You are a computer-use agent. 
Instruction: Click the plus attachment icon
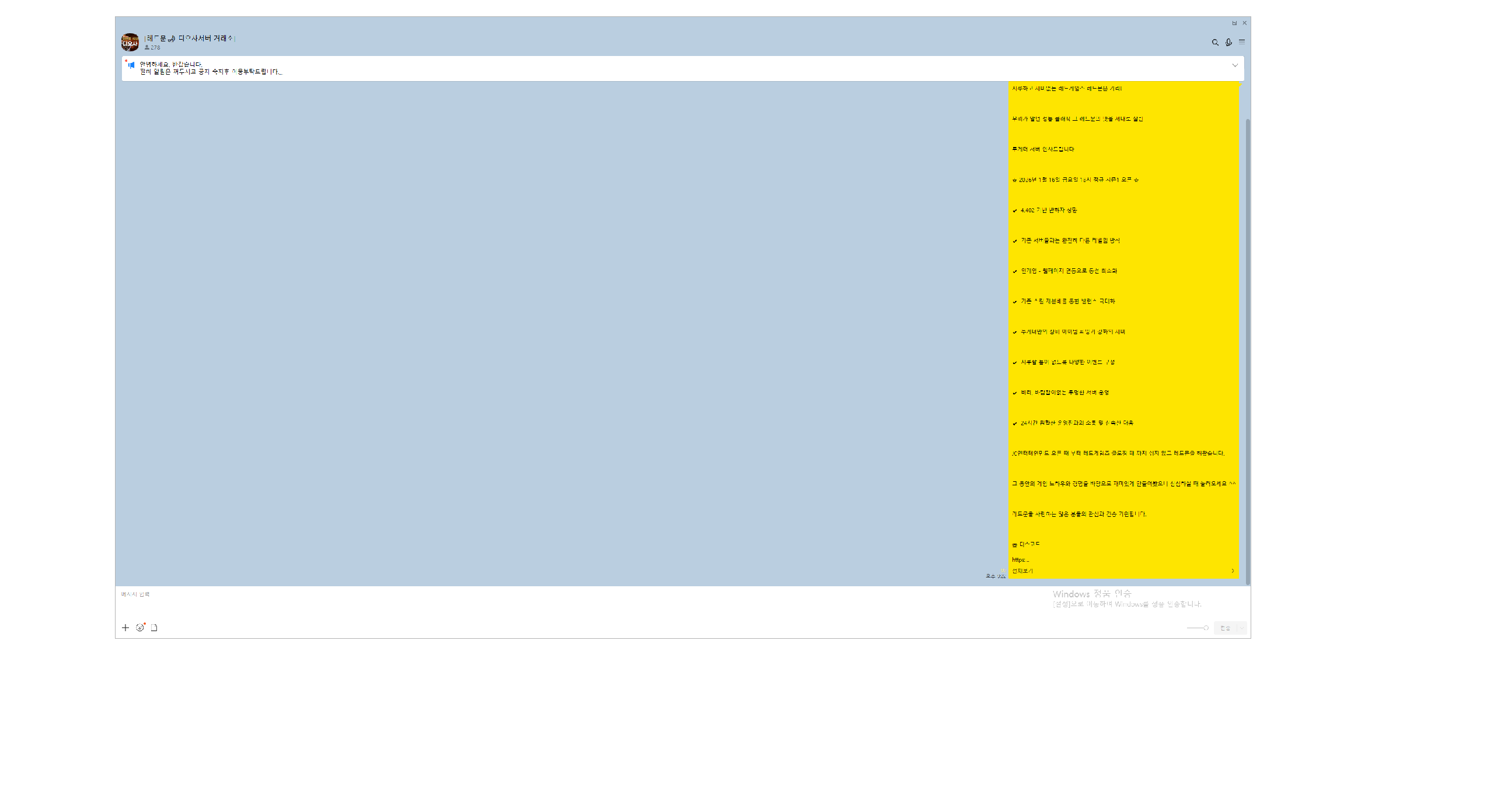click(x=125, y=628)
